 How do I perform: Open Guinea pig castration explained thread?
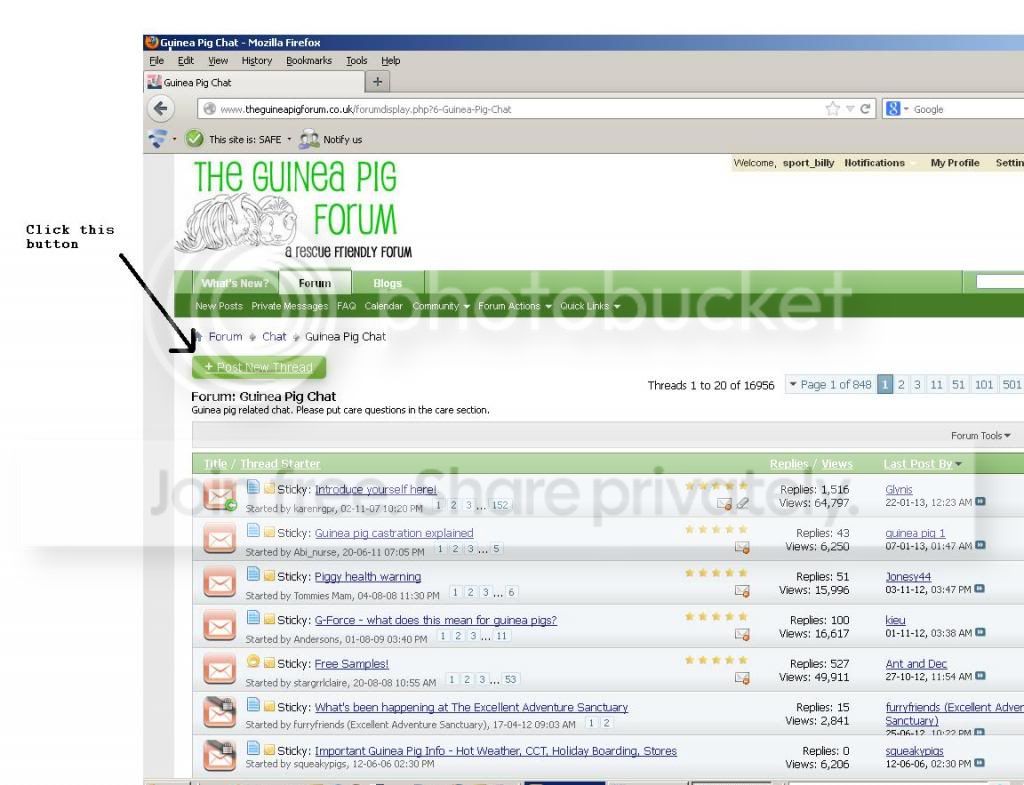tap(394, 533)
